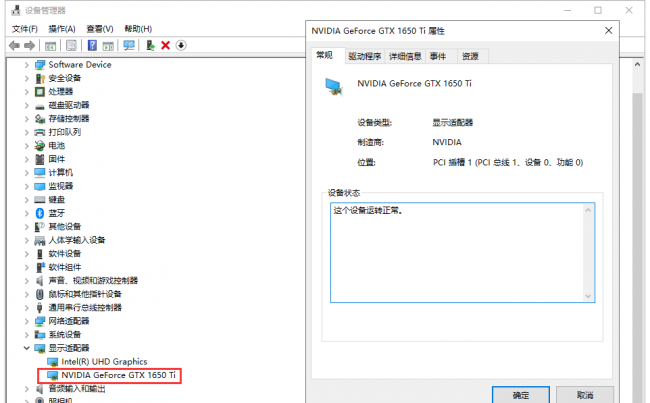Viewport: 650px width, 403px height.
Task: Select the Software Device icon
Action: click(40, 65)
